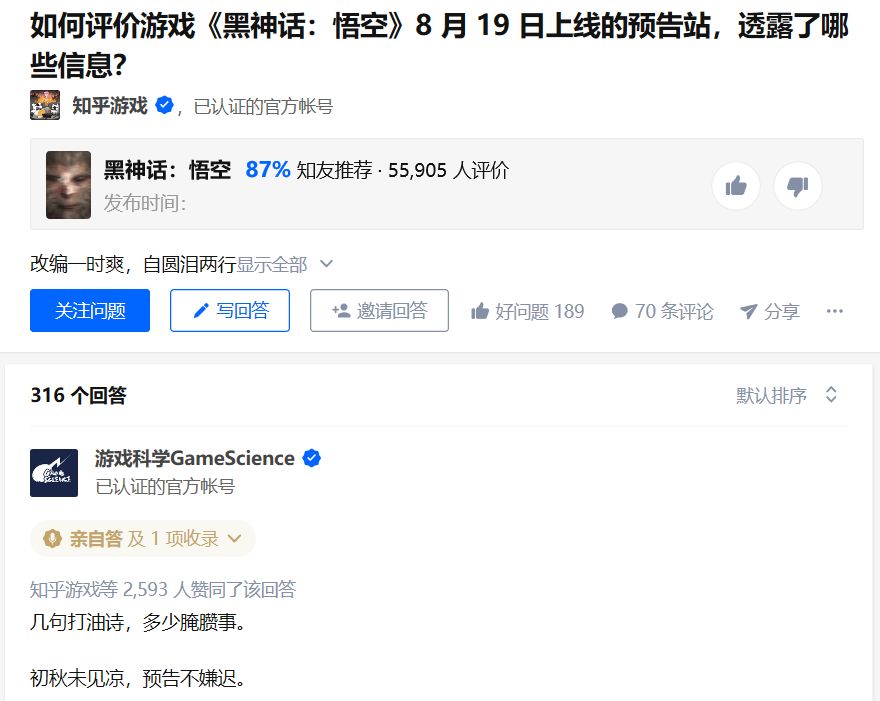Click the 55,905 人评价 count
This screenshot has width=880, height=701.
pyautogui.click(x=448, y=169)
